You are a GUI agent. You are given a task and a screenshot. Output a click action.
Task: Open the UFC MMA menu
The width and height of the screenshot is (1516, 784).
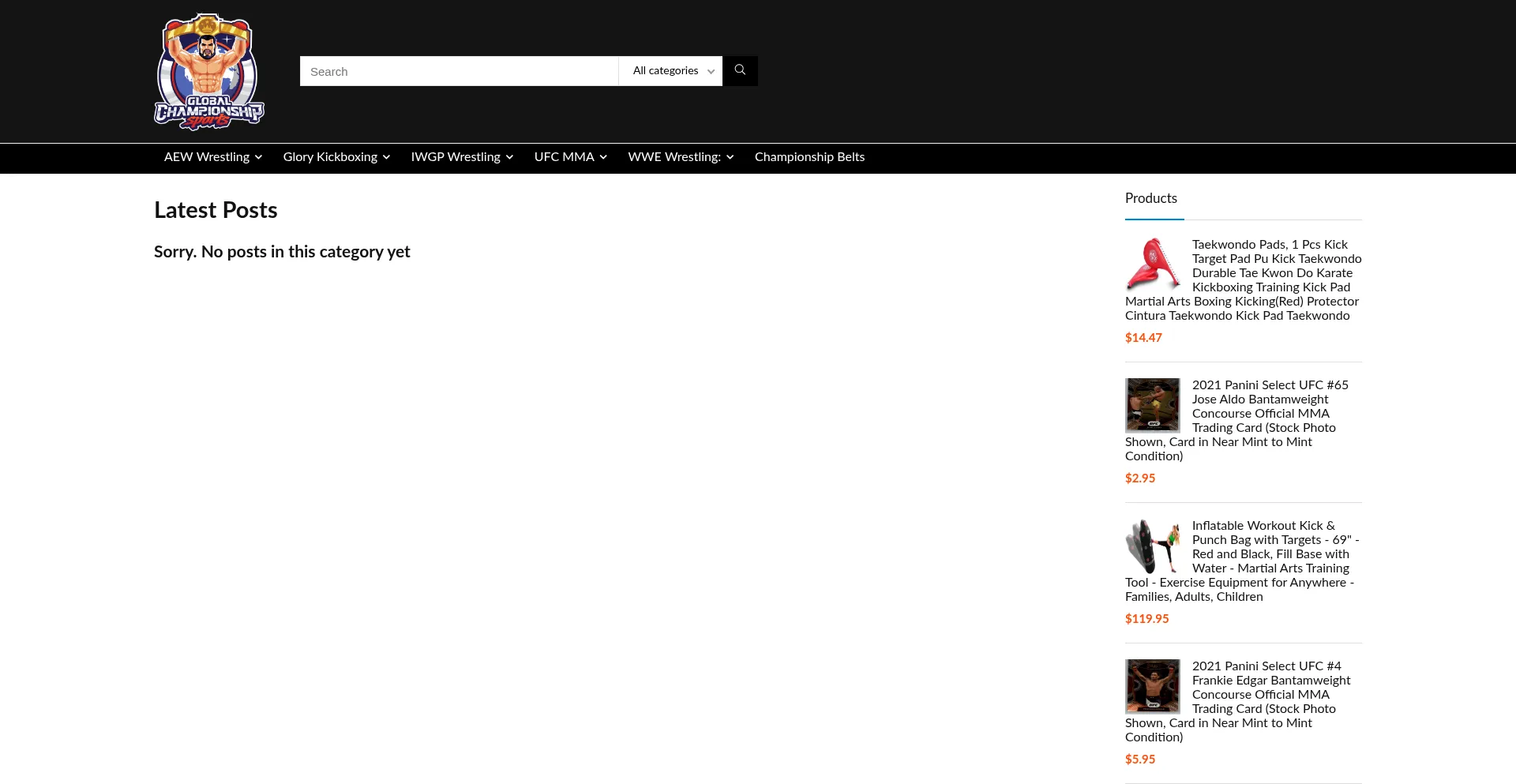pos(564,157)
